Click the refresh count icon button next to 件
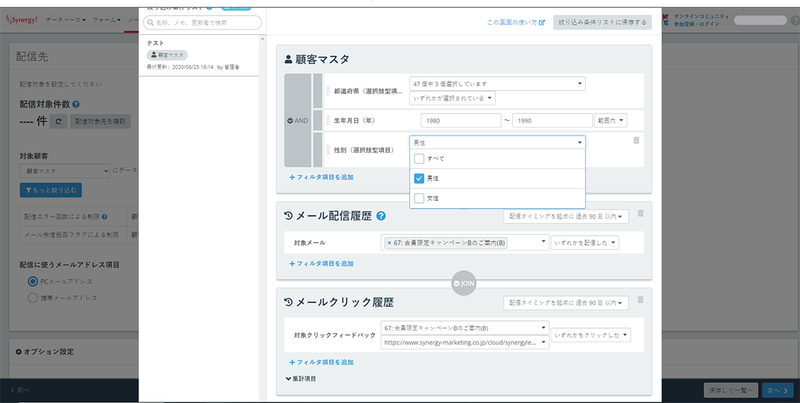Screen dimensions: 800x403 pos(58,121)
